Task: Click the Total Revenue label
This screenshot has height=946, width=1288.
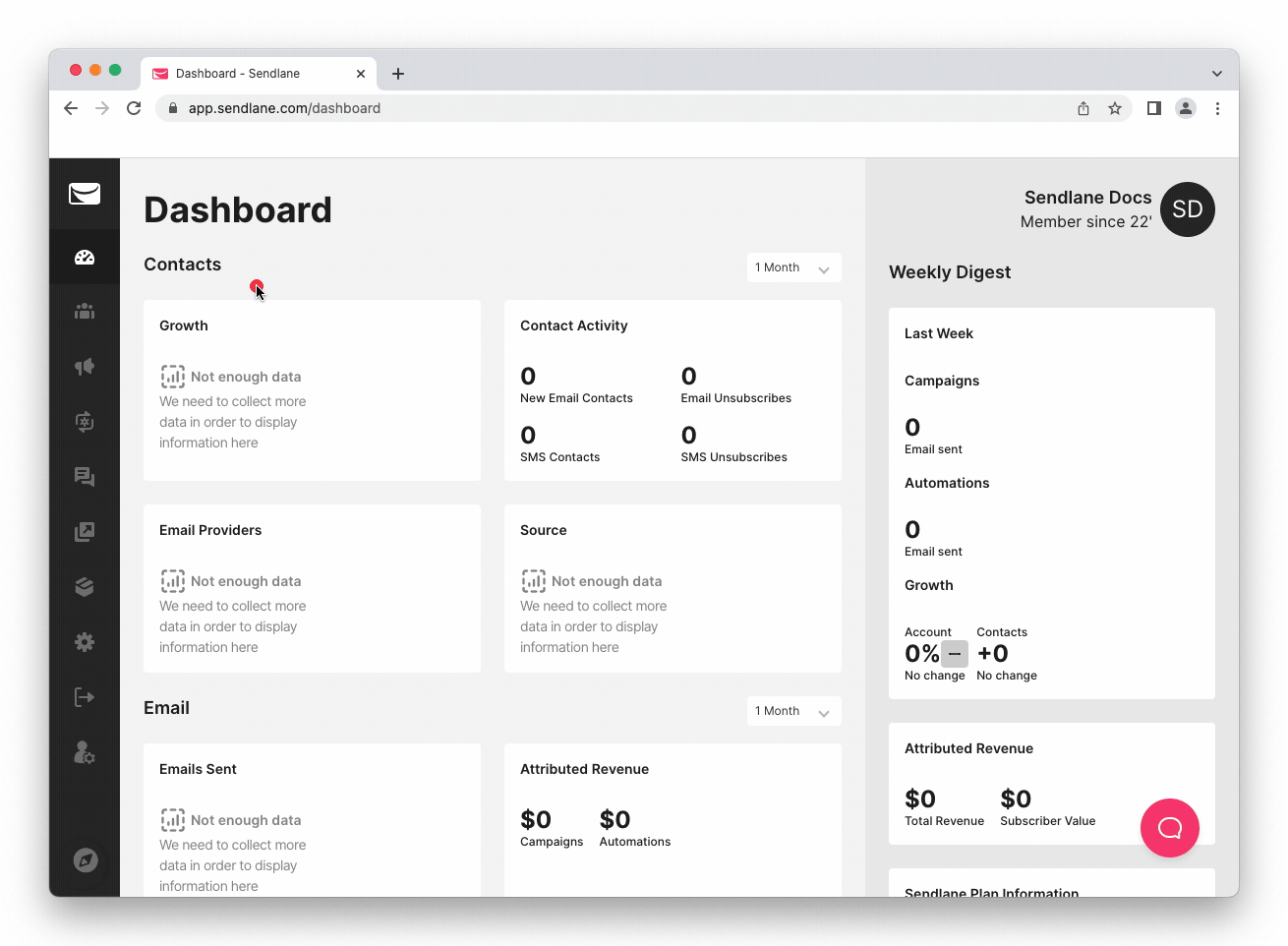Action: tap(944, 821)
